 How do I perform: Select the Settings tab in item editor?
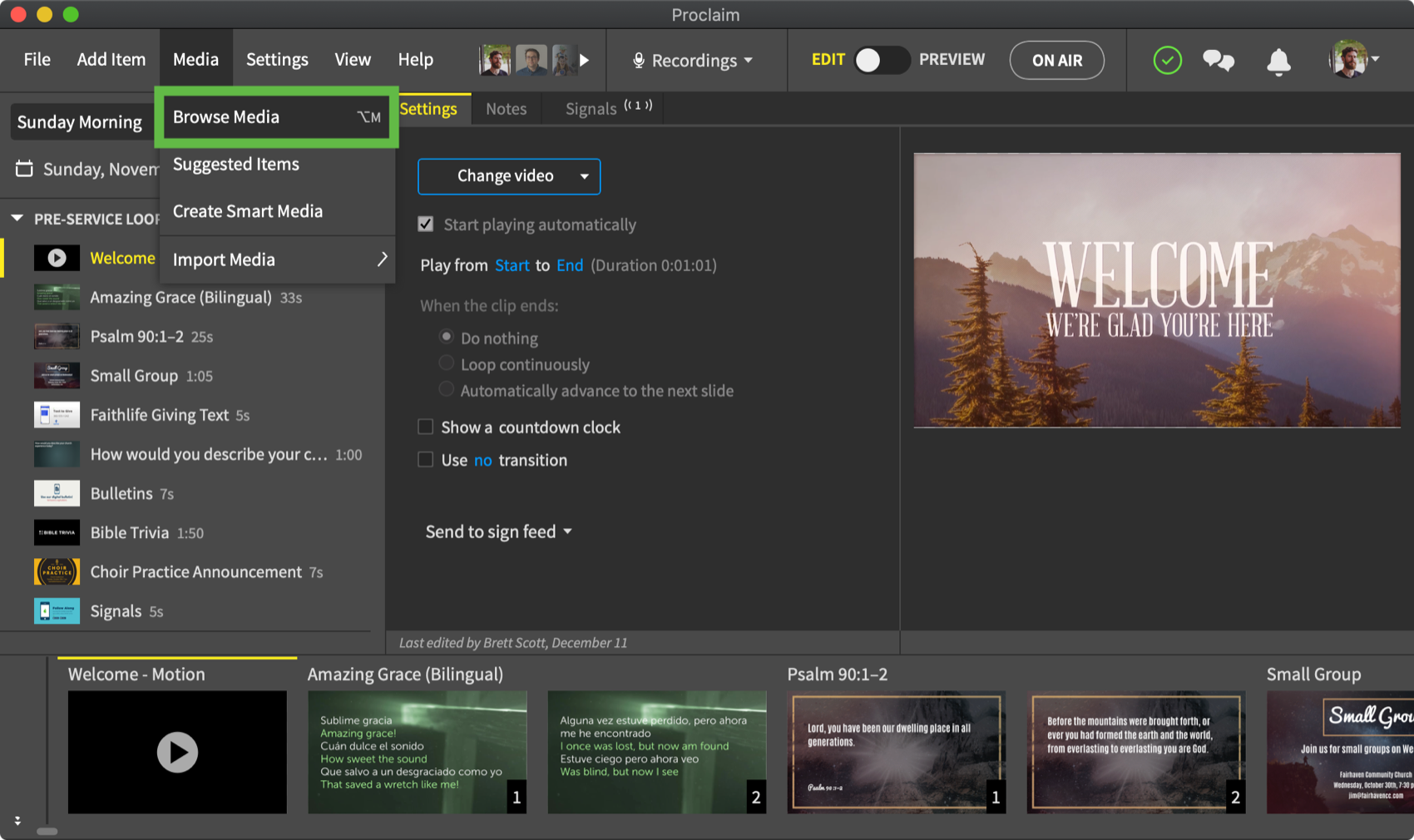pyautogui.click(x=428, y=109)
